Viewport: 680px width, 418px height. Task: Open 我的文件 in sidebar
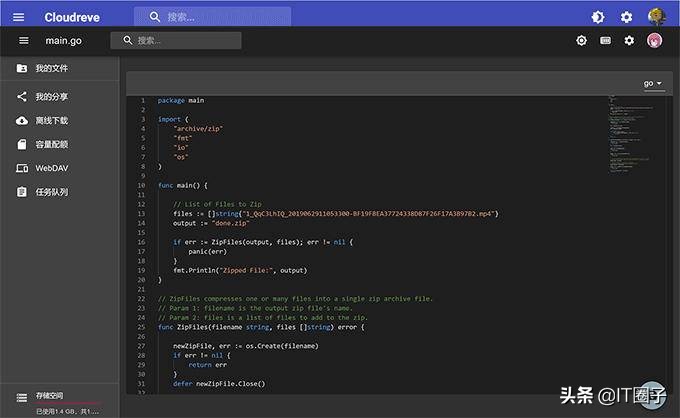pos(59,68)
